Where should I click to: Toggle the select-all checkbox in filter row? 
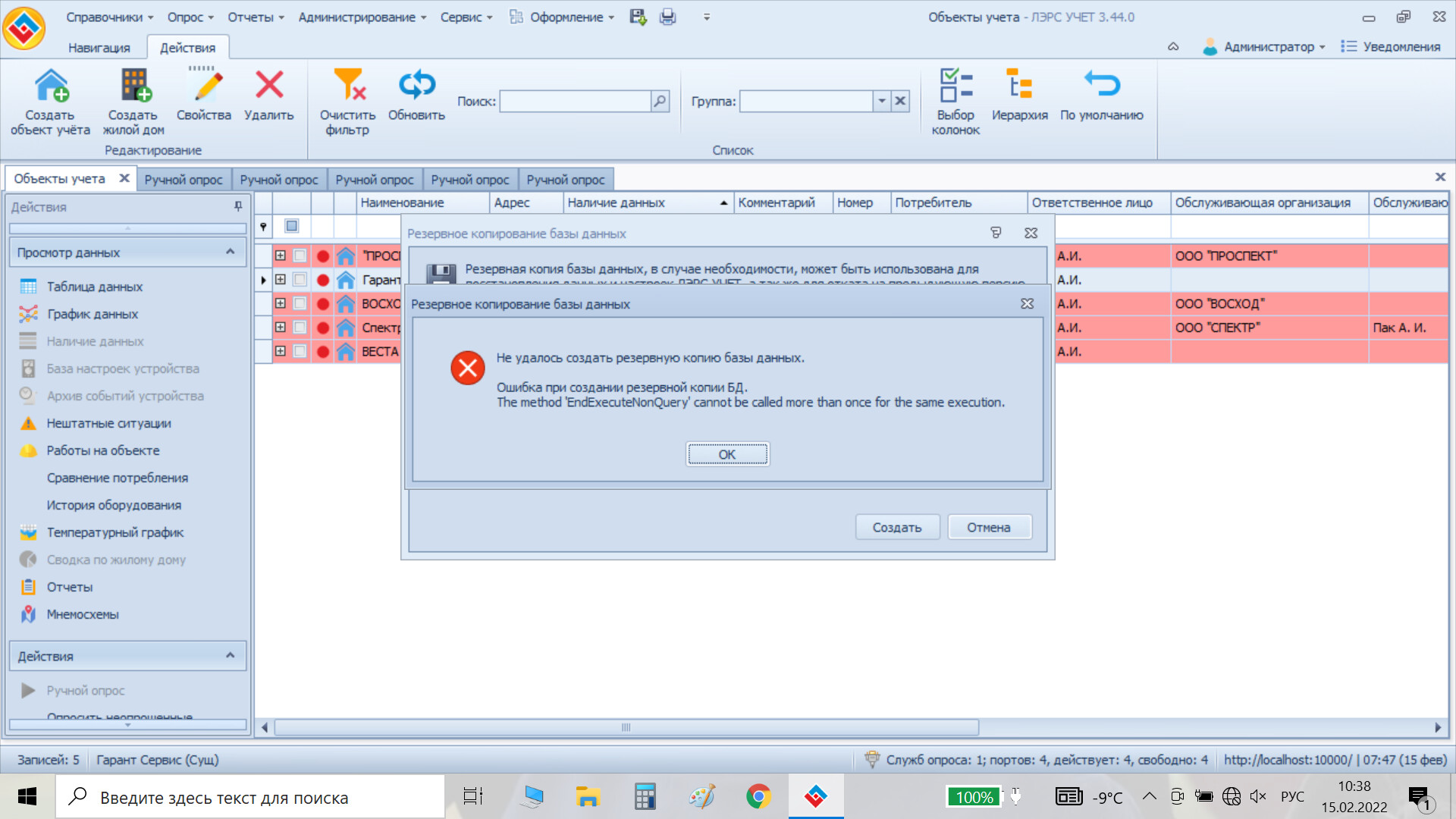(292, 226)
